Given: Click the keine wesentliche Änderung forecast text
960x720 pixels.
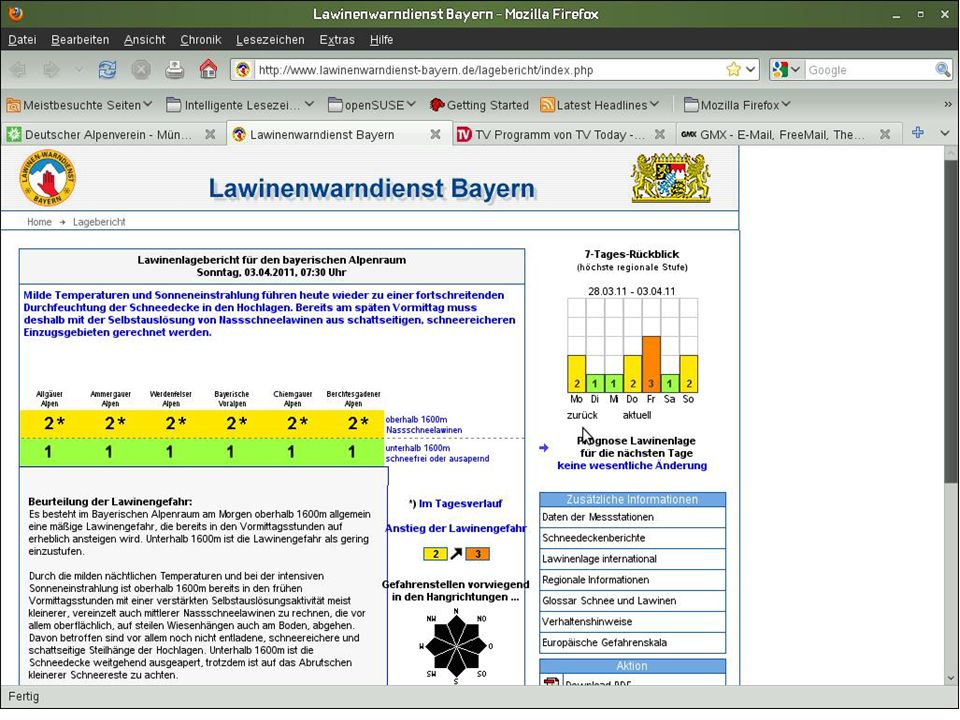Looking at the screenshot, I should click(x=632, y=465).
